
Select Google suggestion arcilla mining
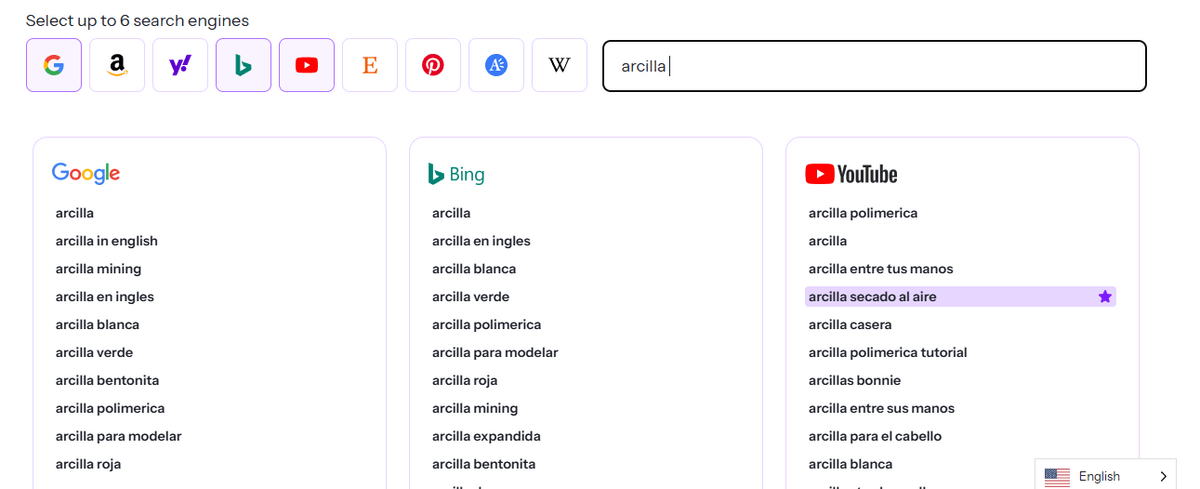tap(99, 269)
